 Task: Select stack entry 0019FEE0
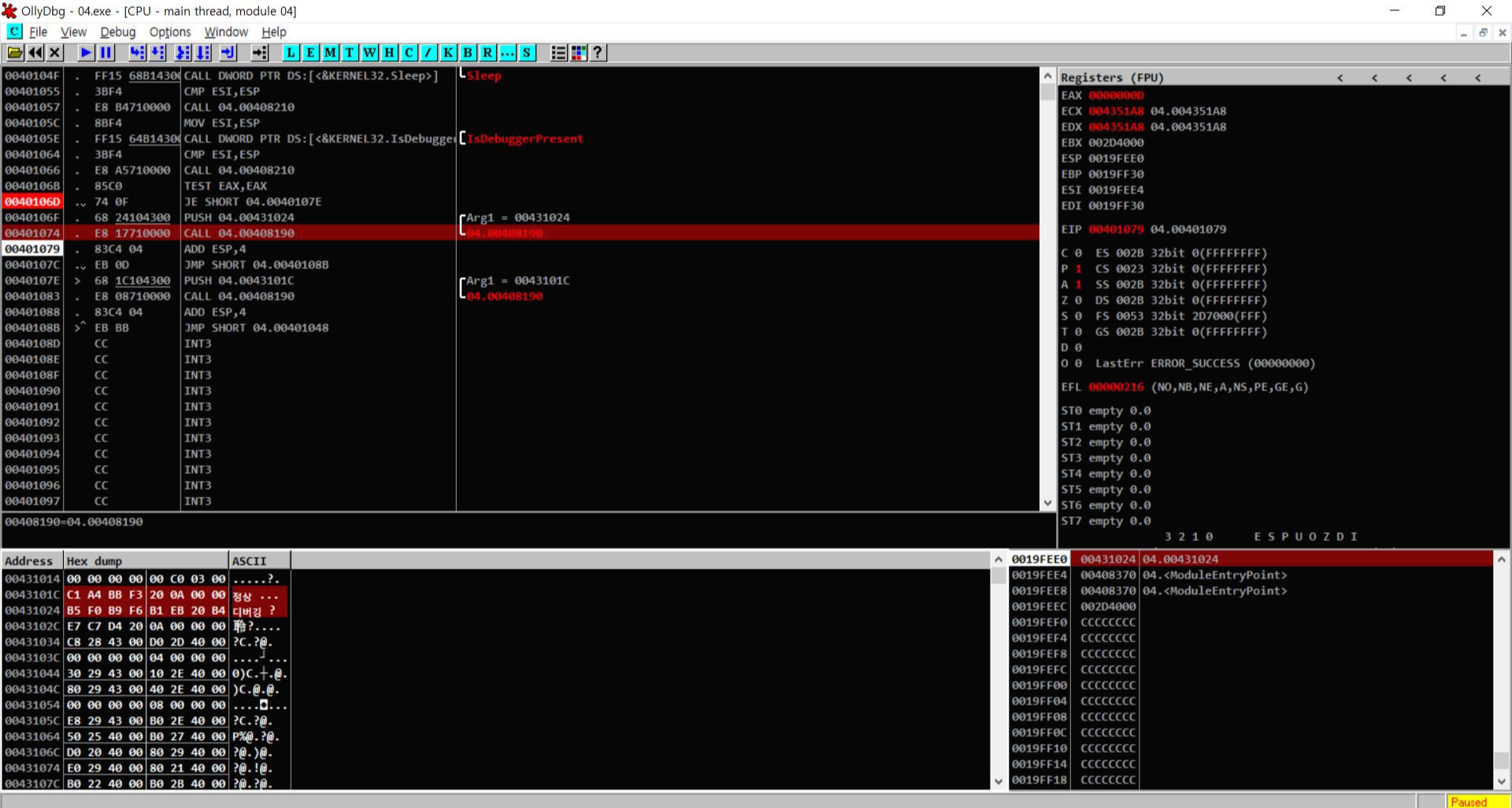(1251, 559)
